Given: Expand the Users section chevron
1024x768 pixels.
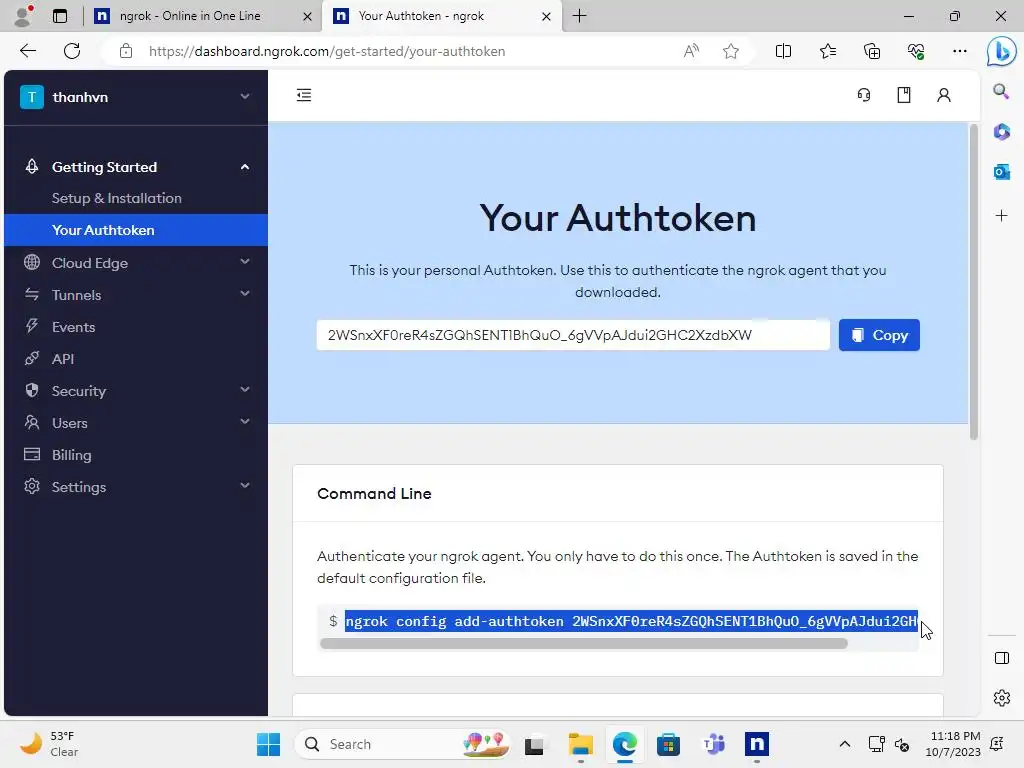Looking at the screenshot, I should coord(245,422).
